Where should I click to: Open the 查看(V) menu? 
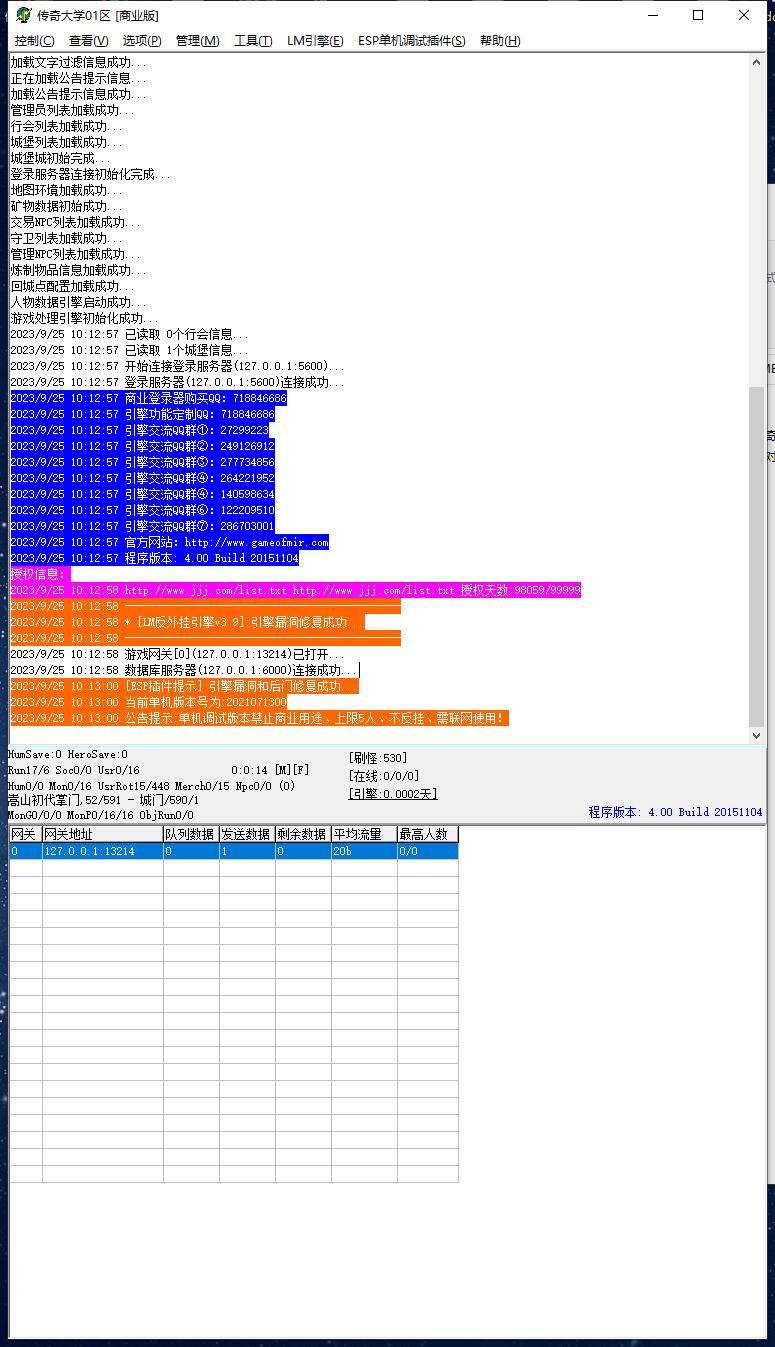point(88,41)
